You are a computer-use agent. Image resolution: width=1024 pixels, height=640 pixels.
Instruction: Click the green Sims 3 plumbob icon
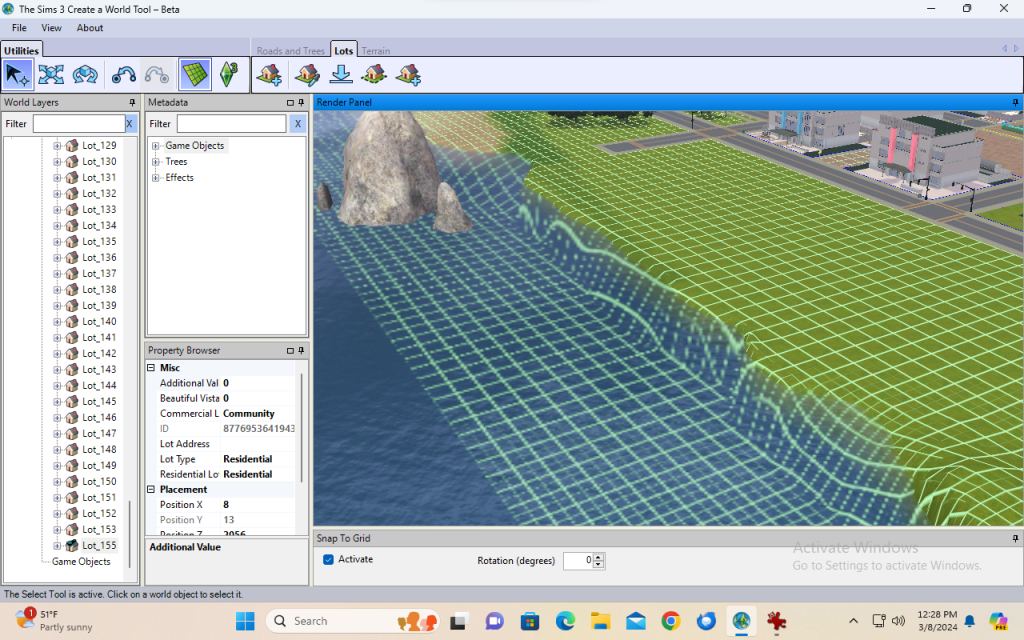228,74
